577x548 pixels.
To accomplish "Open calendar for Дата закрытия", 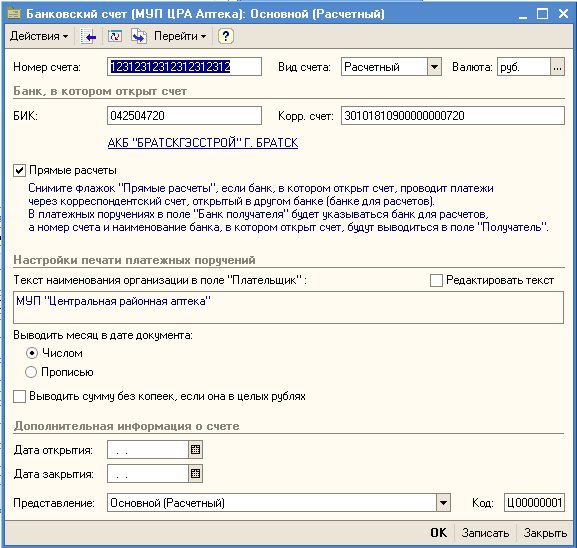I will coord(195,473).
